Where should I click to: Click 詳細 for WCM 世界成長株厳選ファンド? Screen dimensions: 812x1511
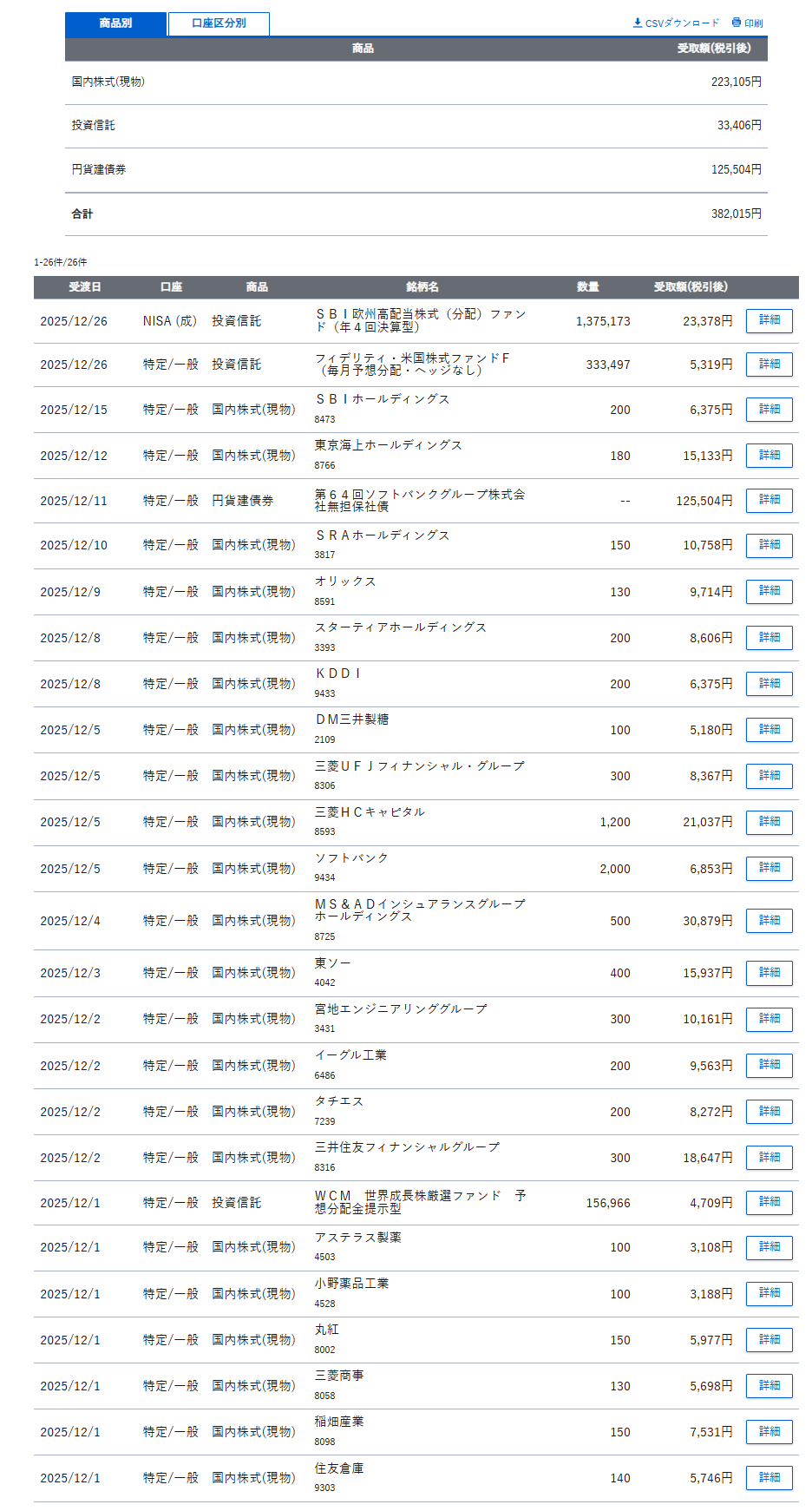(x=769, y=1202)
